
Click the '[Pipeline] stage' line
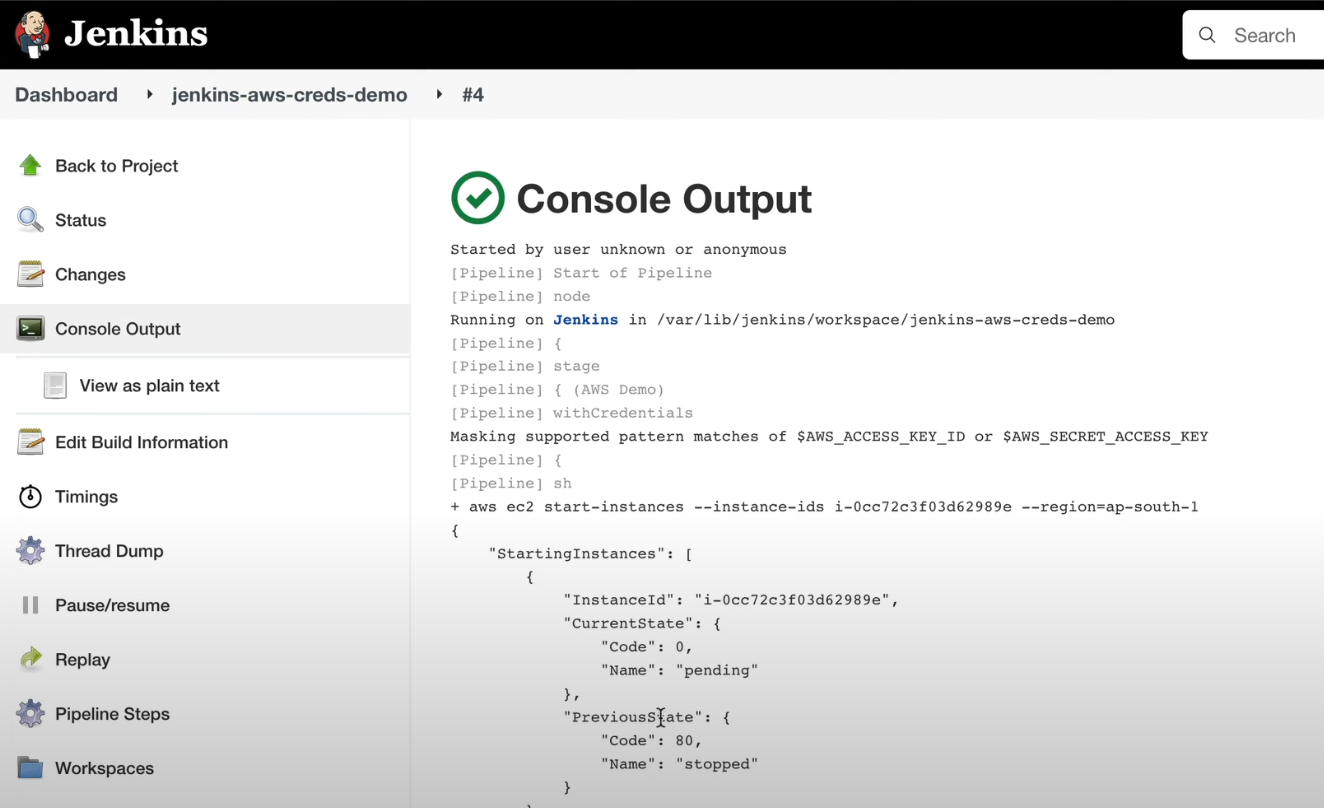525,367
